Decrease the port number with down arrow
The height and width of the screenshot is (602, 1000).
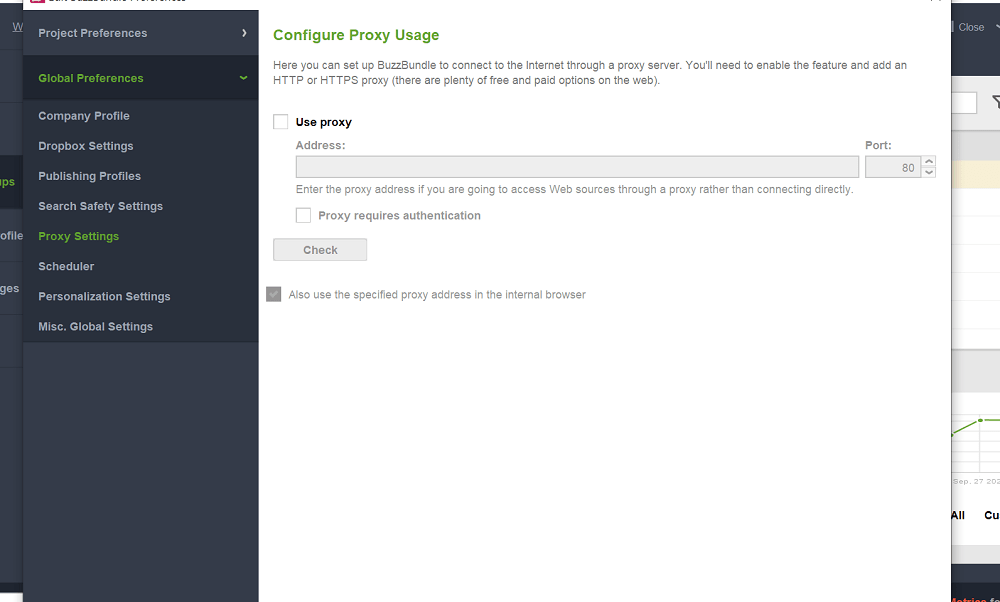[x=929, y=173]
